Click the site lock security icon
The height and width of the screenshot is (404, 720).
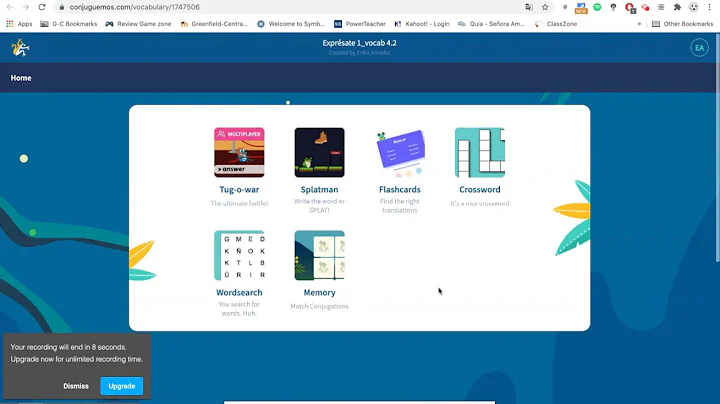tap(62, 7)
